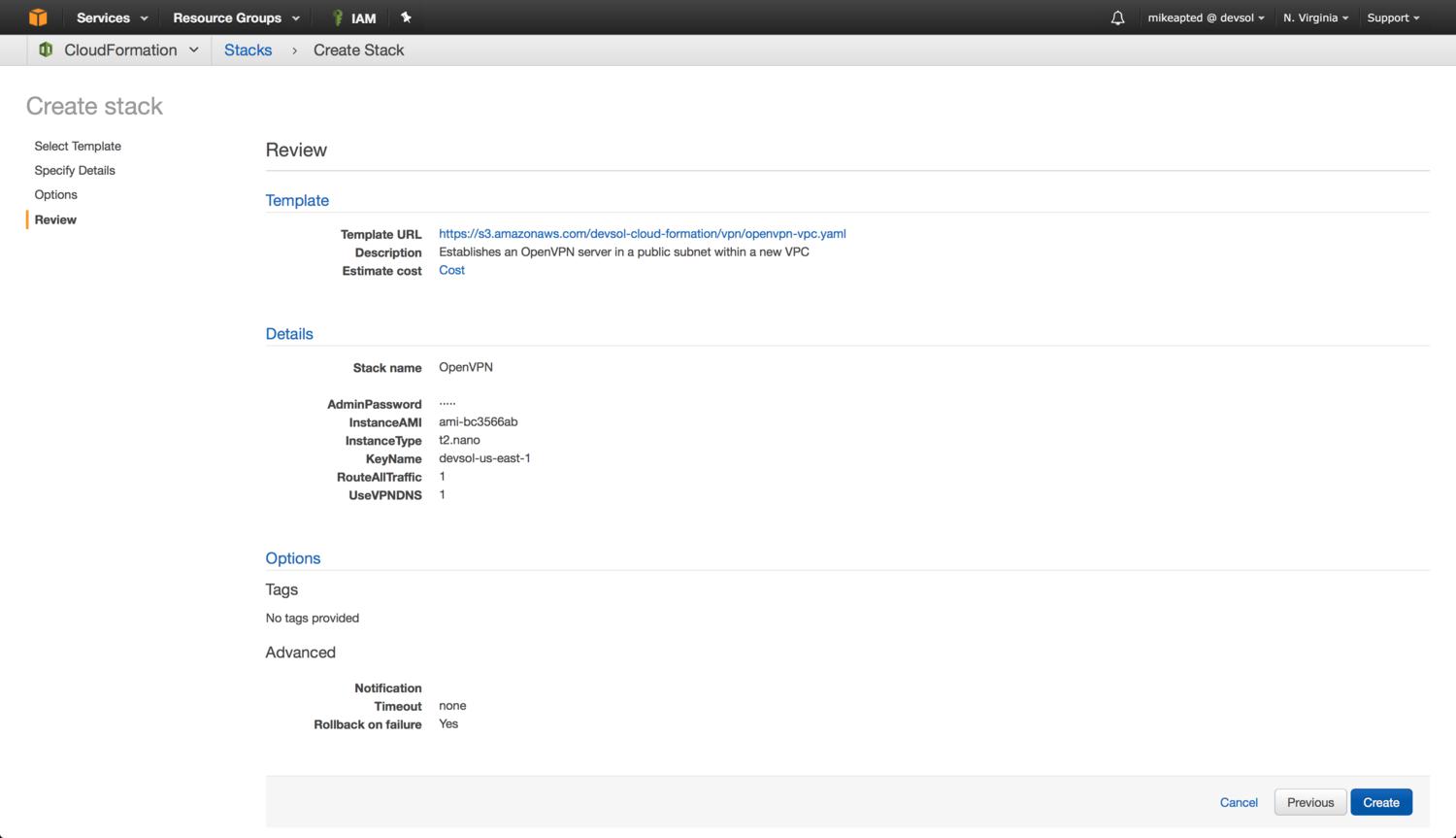The height and width of the screenshot is (838, 1456).
Task: Open the Resource Groups dropdown
Action: (236, 17)
